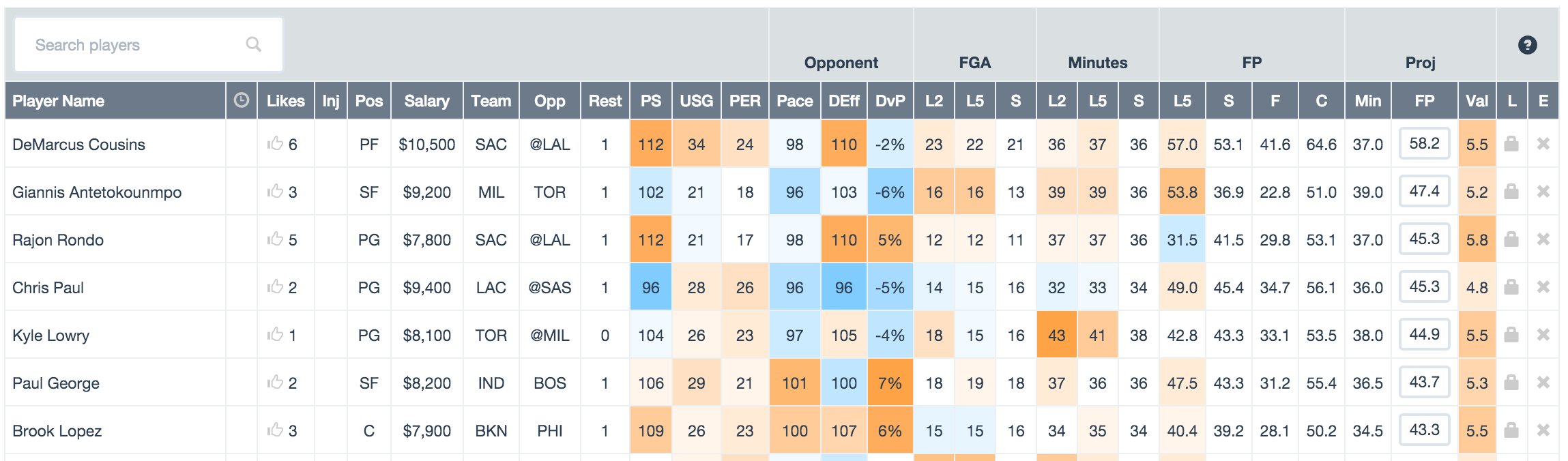Exclude Chris Paul with X icon

pos(1543,287)
